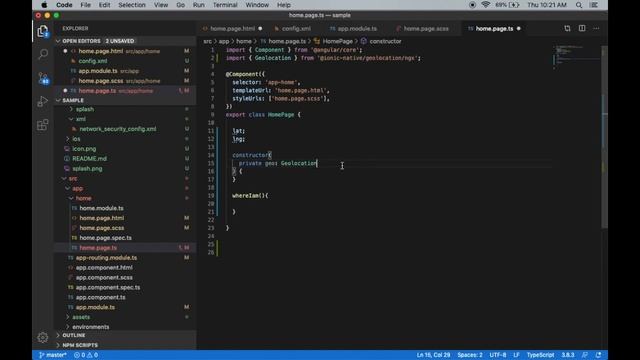Open the More Actions ellipsis menu
The image size is (640, 360).
point(596,29)
